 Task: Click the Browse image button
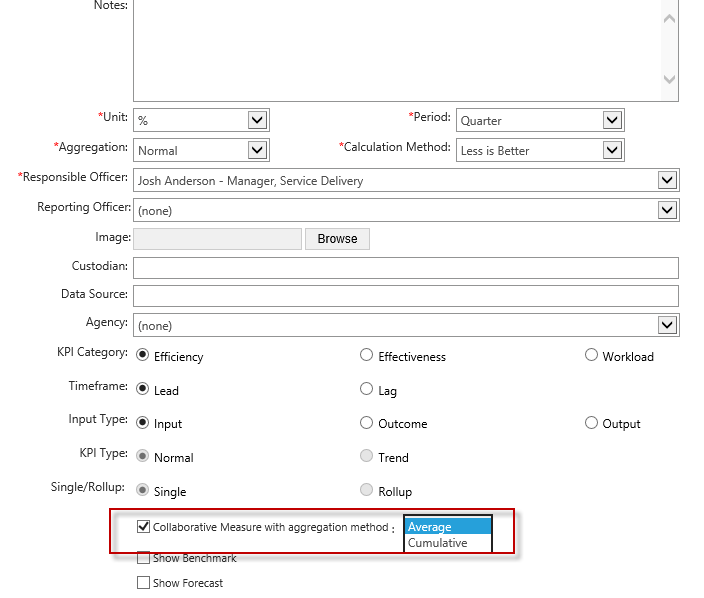[x=337, y=239]
